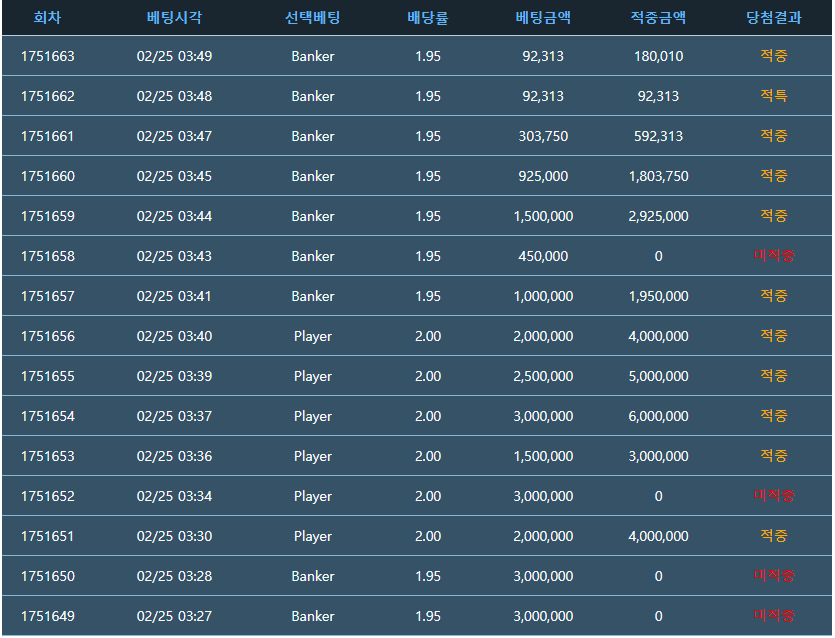Screen dimensions: 835x638
Task: Click bet amount 450,000
Action: 543,256
